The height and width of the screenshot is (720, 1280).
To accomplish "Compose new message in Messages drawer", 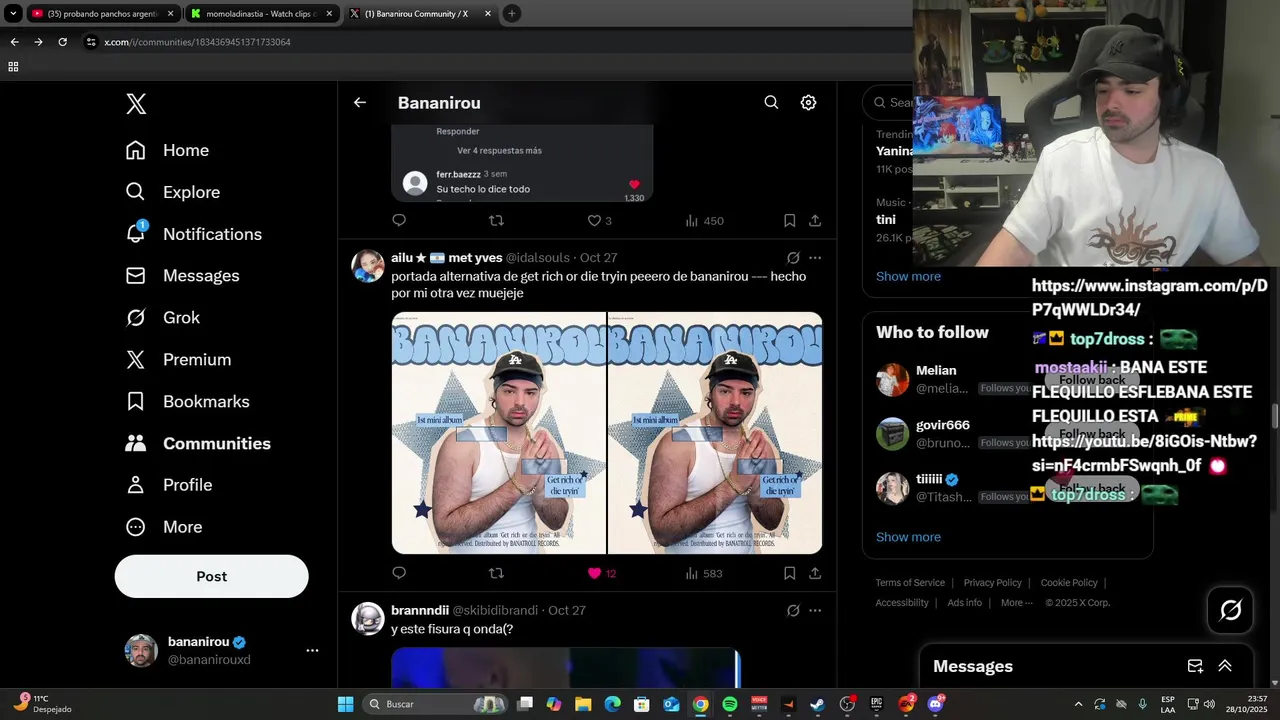I will (1195, 666).
